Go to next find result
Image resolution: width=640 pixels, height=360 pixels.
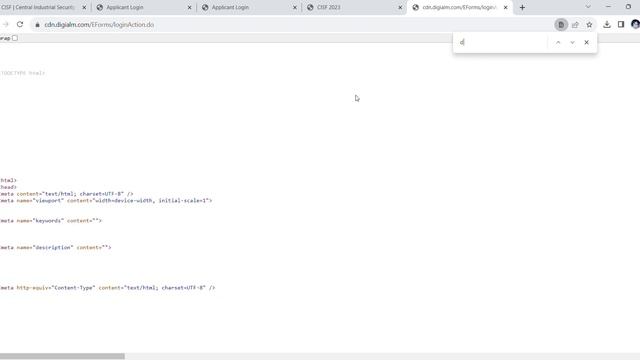click(x=572, y=42)
